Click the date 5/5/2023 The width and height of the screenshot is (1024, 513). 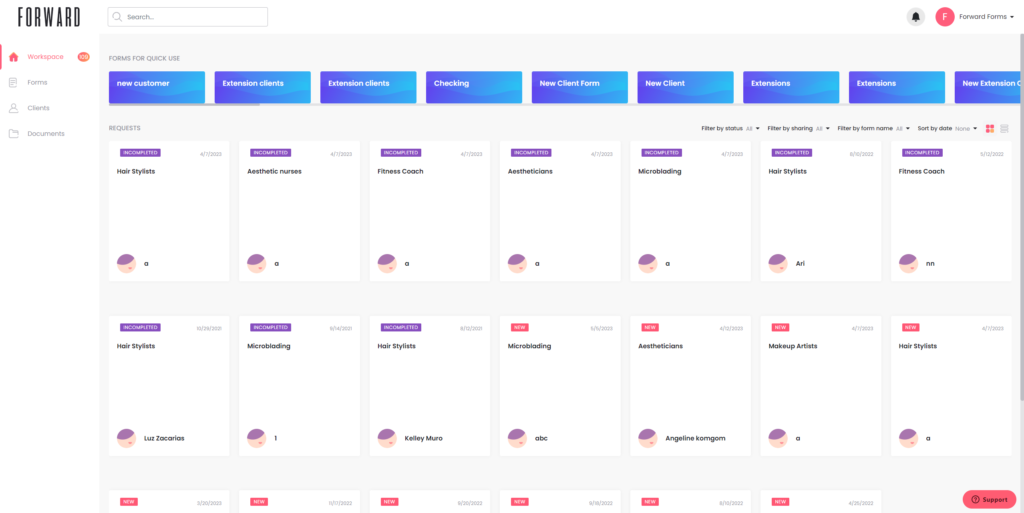[602, 329]
